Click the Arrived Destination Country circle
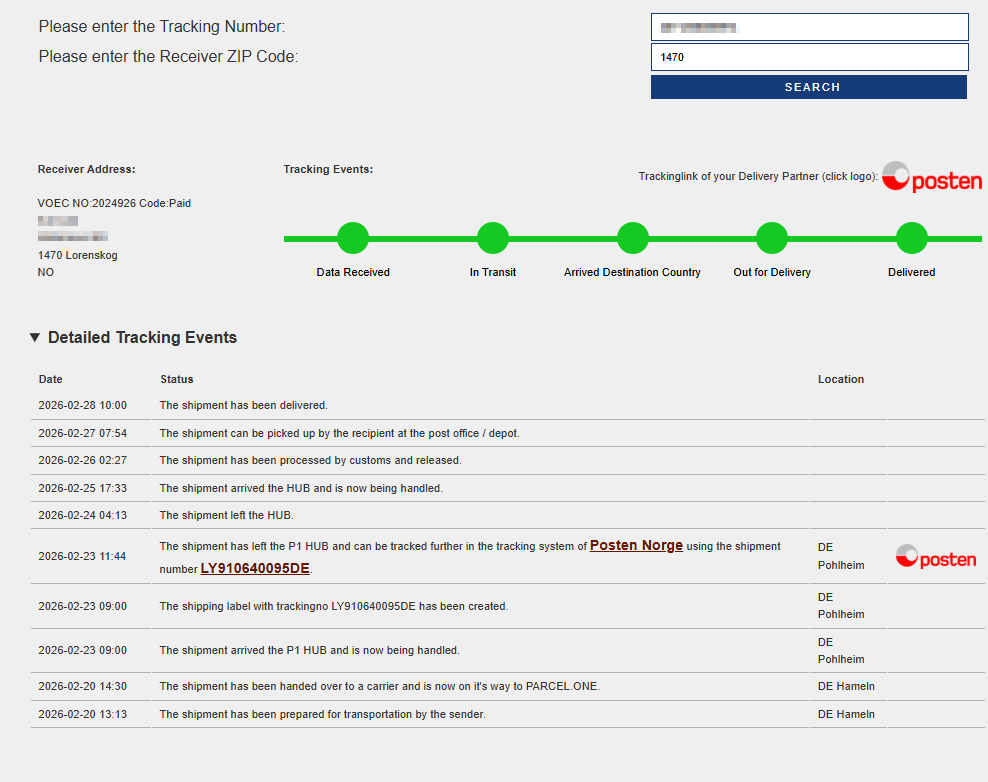Screen dimensions: 988x782 (632, 238)
